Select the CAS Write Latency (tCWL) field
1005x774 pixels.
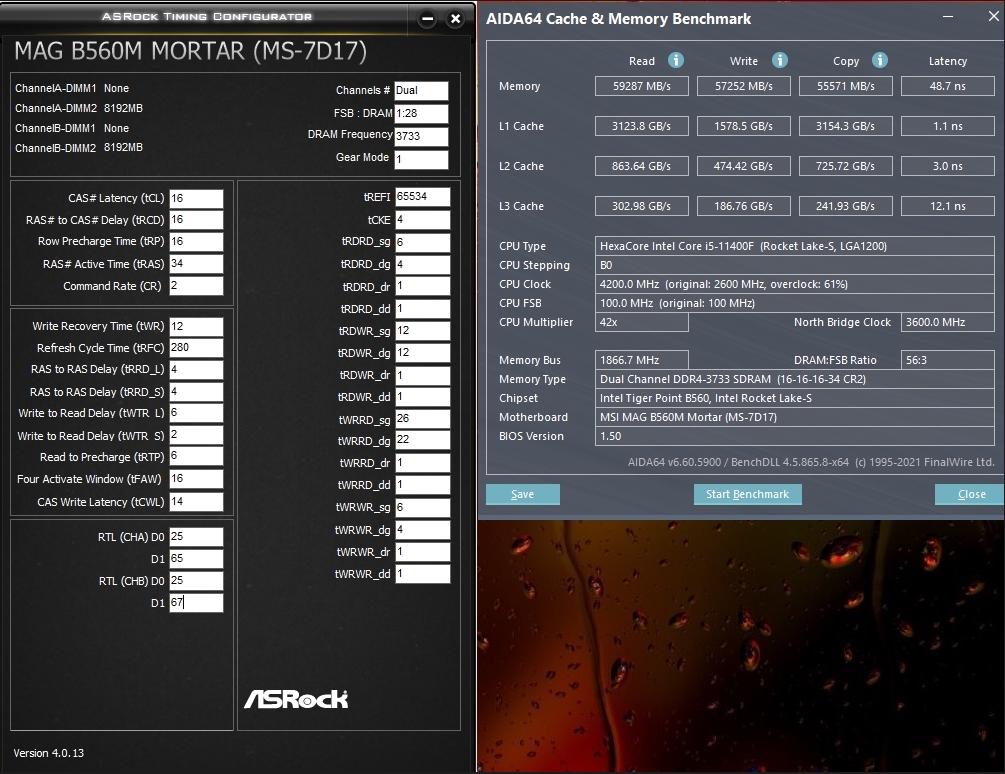196,502
